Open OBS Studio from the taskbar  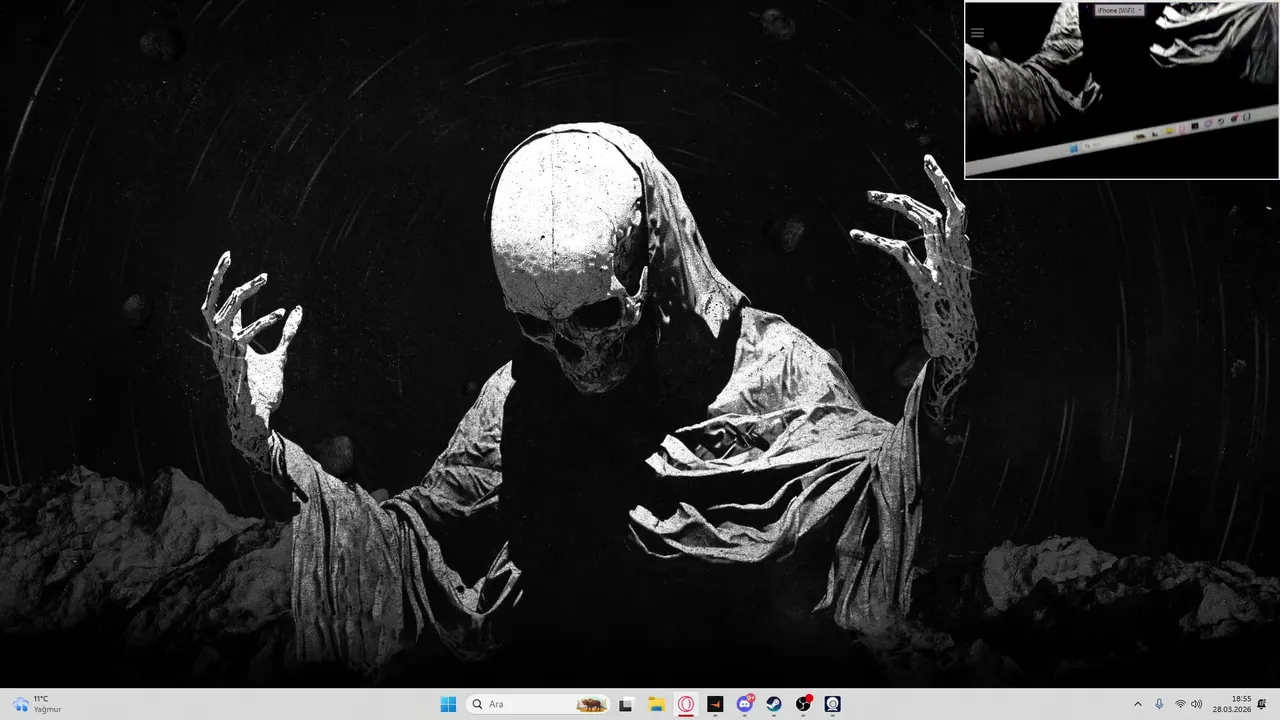coord(803,704)
